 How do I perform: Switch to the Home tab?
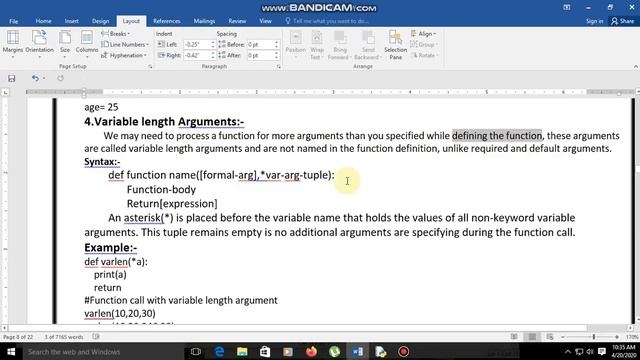pos(43,21)
